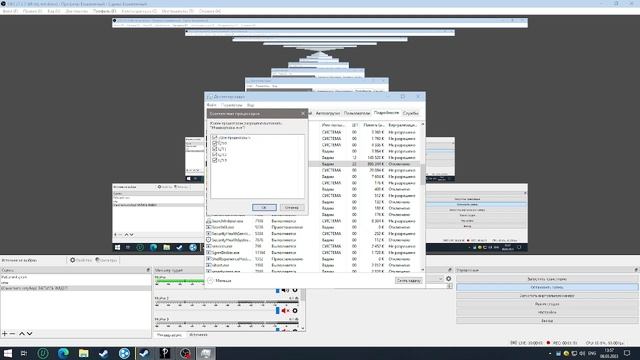Click the second mixer channel's blue volume slider handle
The image size is (640, 360).
[278, 311]
